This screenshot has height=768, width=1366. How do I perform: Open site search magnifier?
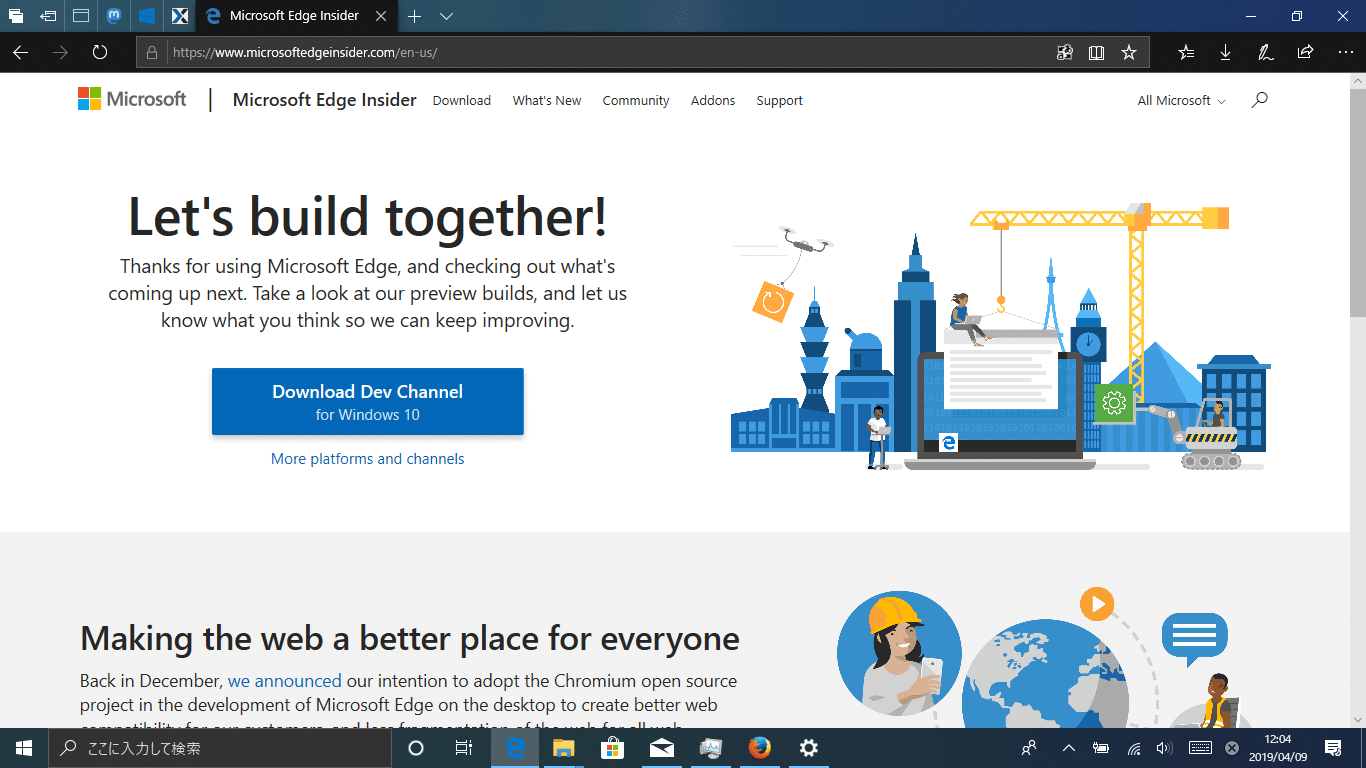click(1259, 100)
